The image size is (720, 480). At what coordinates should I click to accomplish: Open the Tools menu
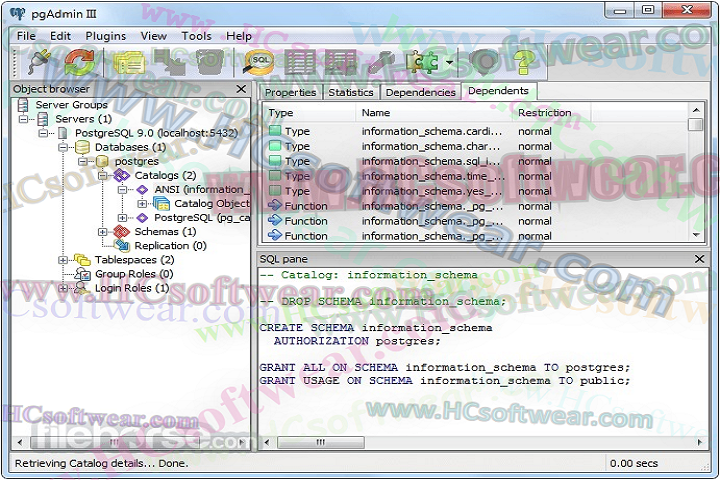tap(196, 36)
